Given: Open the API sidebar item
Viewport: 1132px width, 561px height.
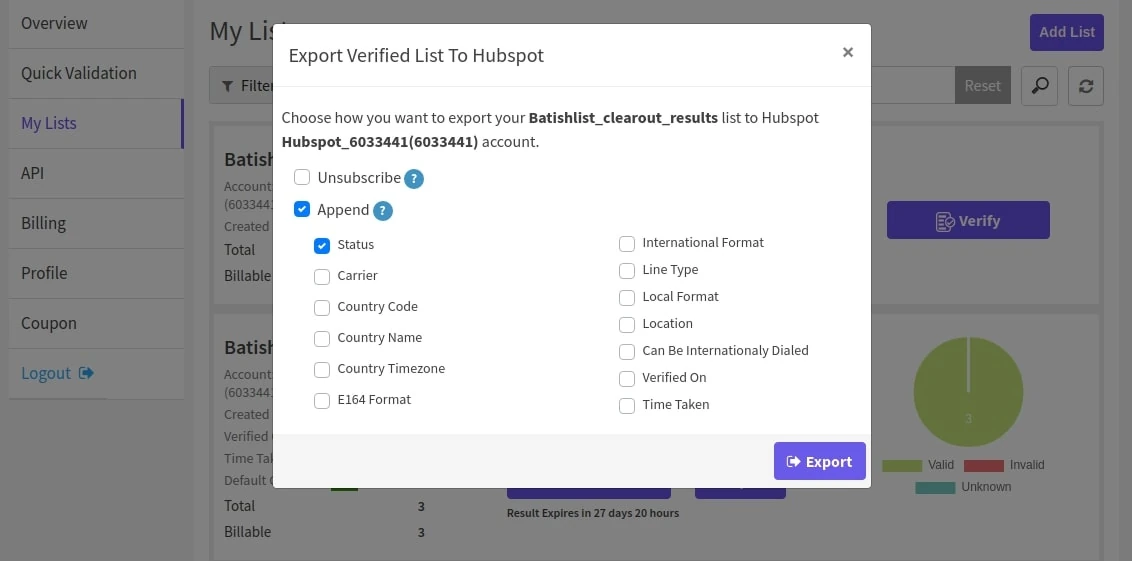Looking at the screenshot, I should click(x=96, y=173).
